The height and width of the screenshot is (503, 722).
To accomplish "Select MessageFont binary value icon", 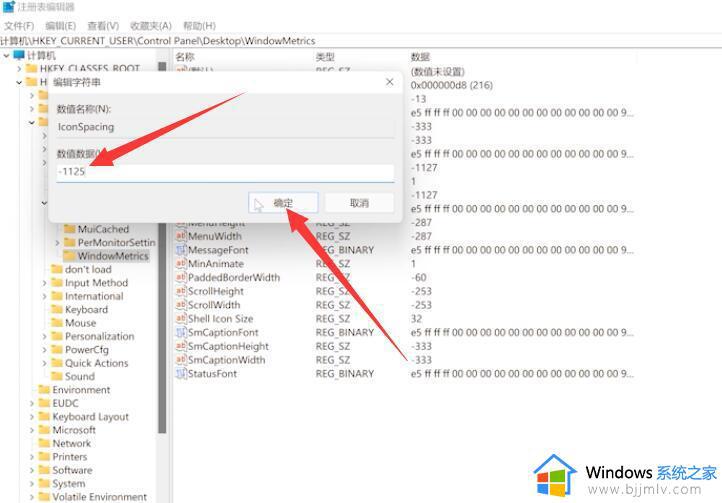I will (x=181, y=250).
